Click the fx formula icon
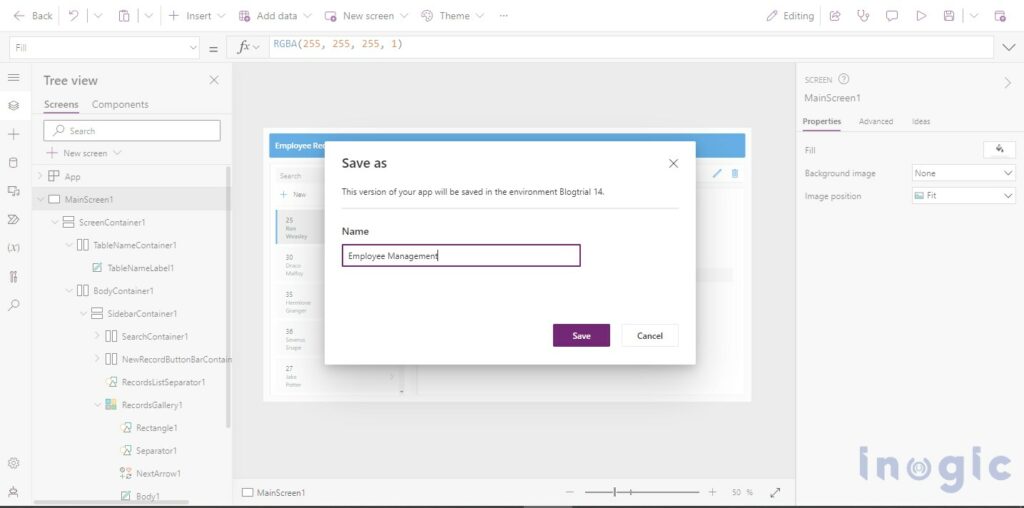 (x=244, y=47)
